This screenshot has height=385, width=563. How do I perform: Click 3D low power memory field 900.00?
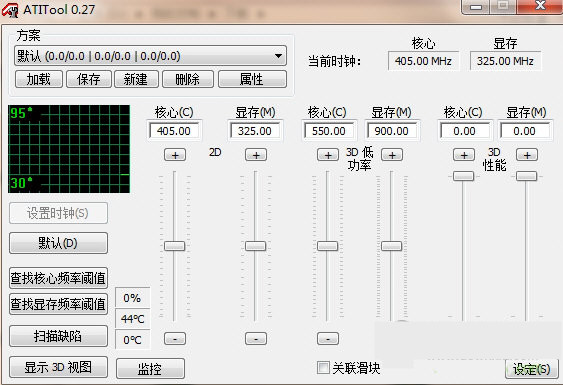pyautogui.click(x=392, y=131)
